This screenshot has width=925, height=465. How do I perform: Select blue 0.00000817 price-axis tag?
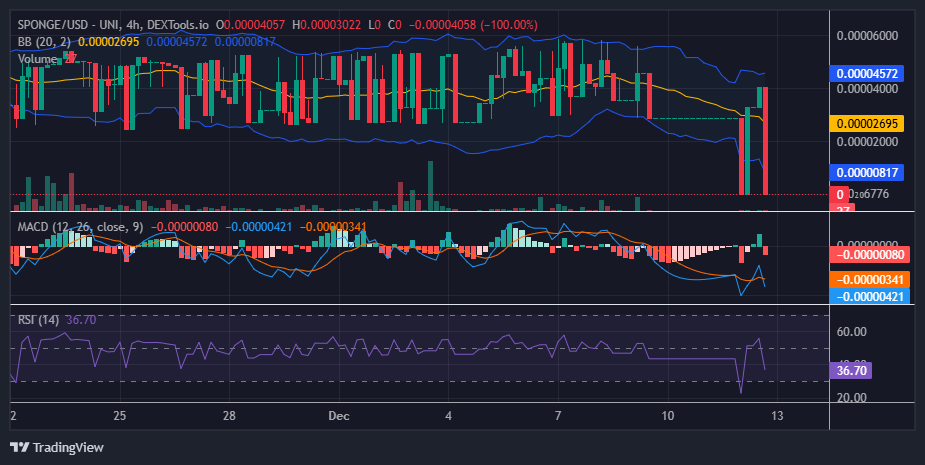(867, 172)
